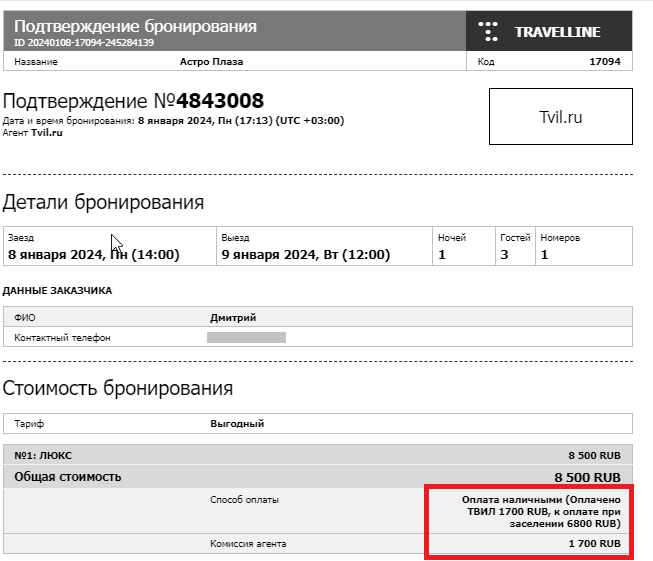Click the 'Код' label
Viewport: 653px width, 561px height.
point(486,62)
